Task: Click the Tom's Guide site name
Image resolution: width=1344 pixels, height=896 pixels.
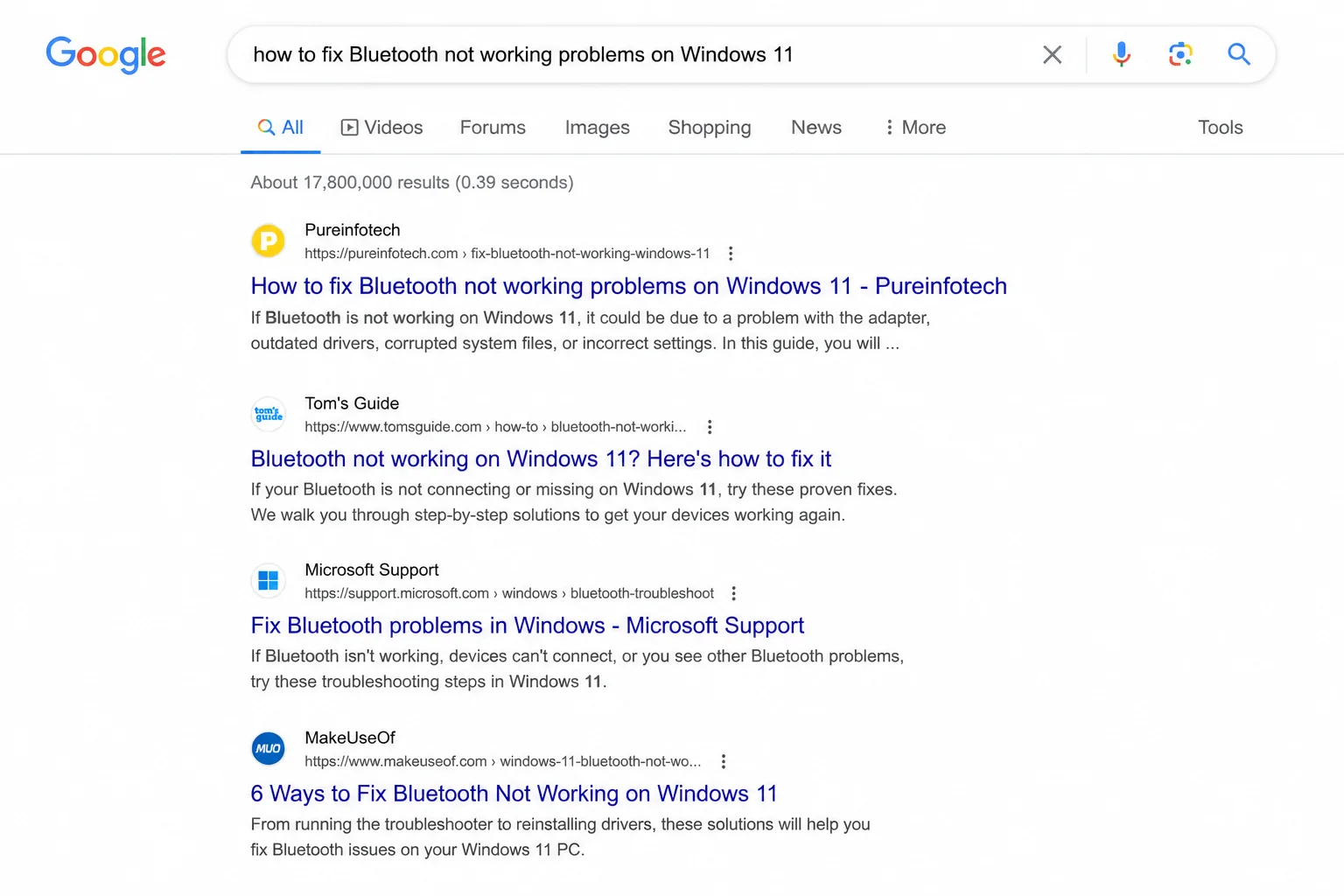Action: [352, 403]
